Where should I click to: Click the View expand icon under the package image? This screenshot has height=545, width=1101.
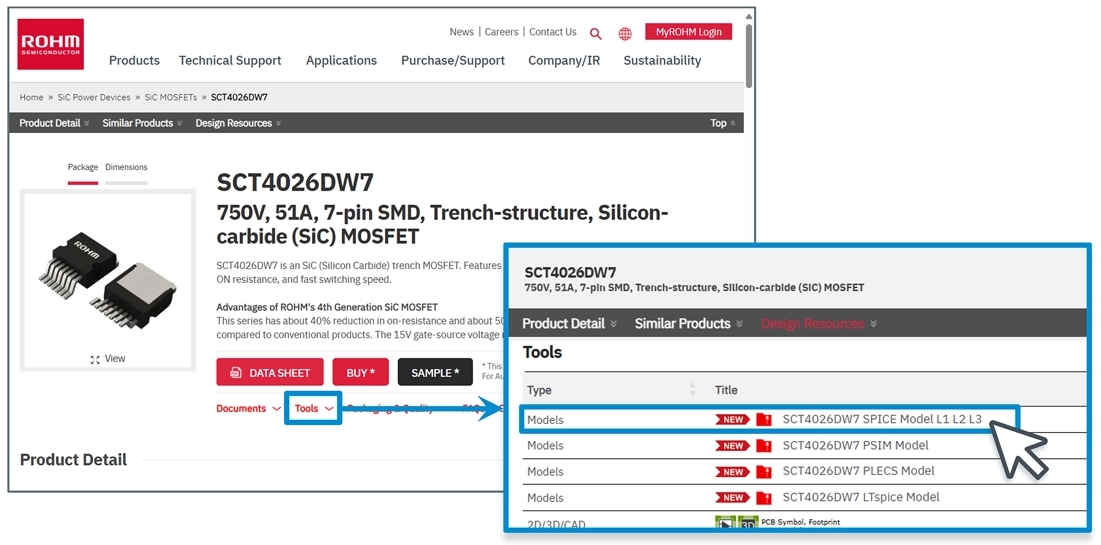(95, 359)
